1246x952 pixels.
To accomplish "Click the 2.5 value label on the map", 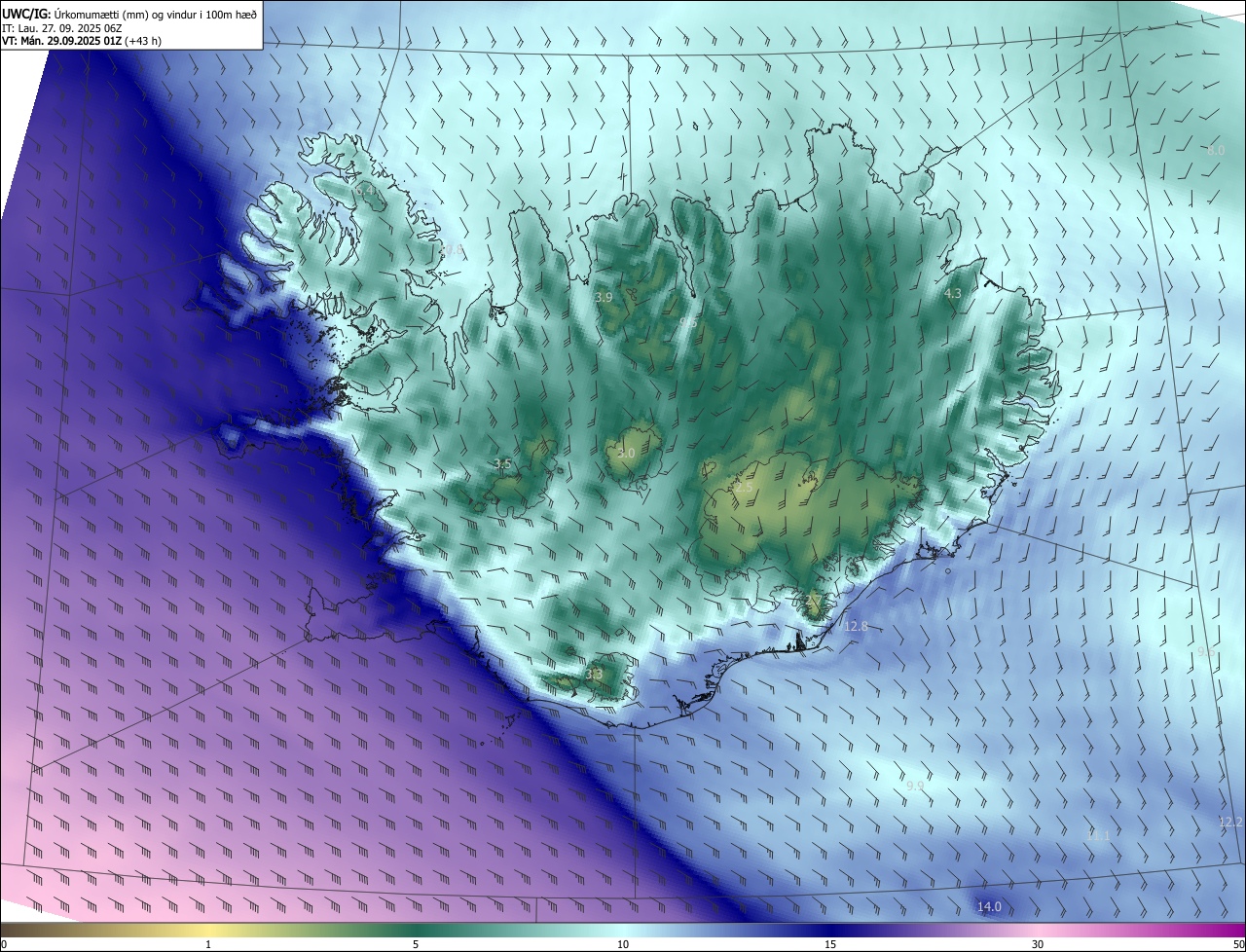I will pos(744,487).
